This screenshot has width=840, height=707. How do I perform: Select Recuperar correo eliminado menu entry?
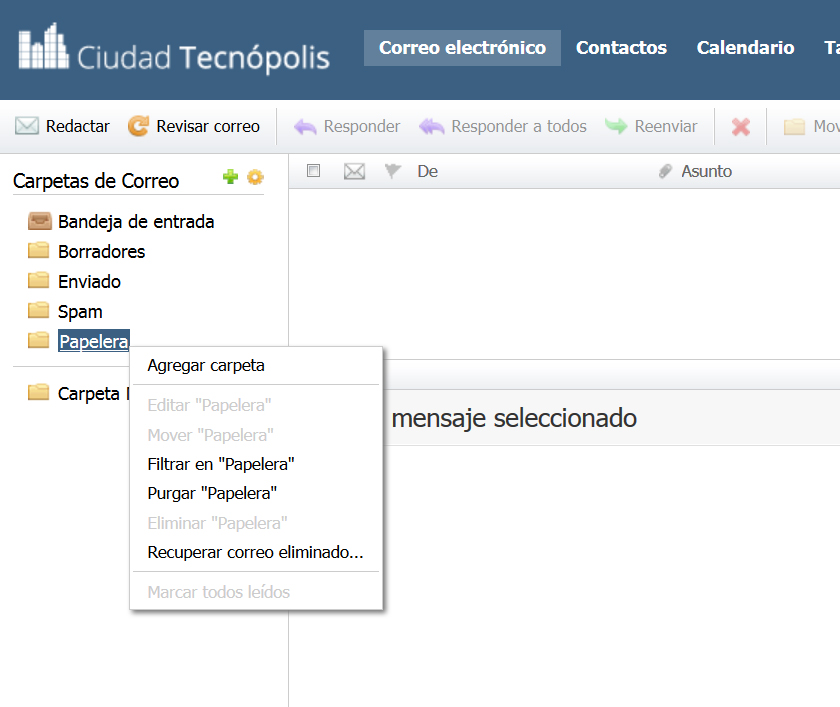coord(256,552)
